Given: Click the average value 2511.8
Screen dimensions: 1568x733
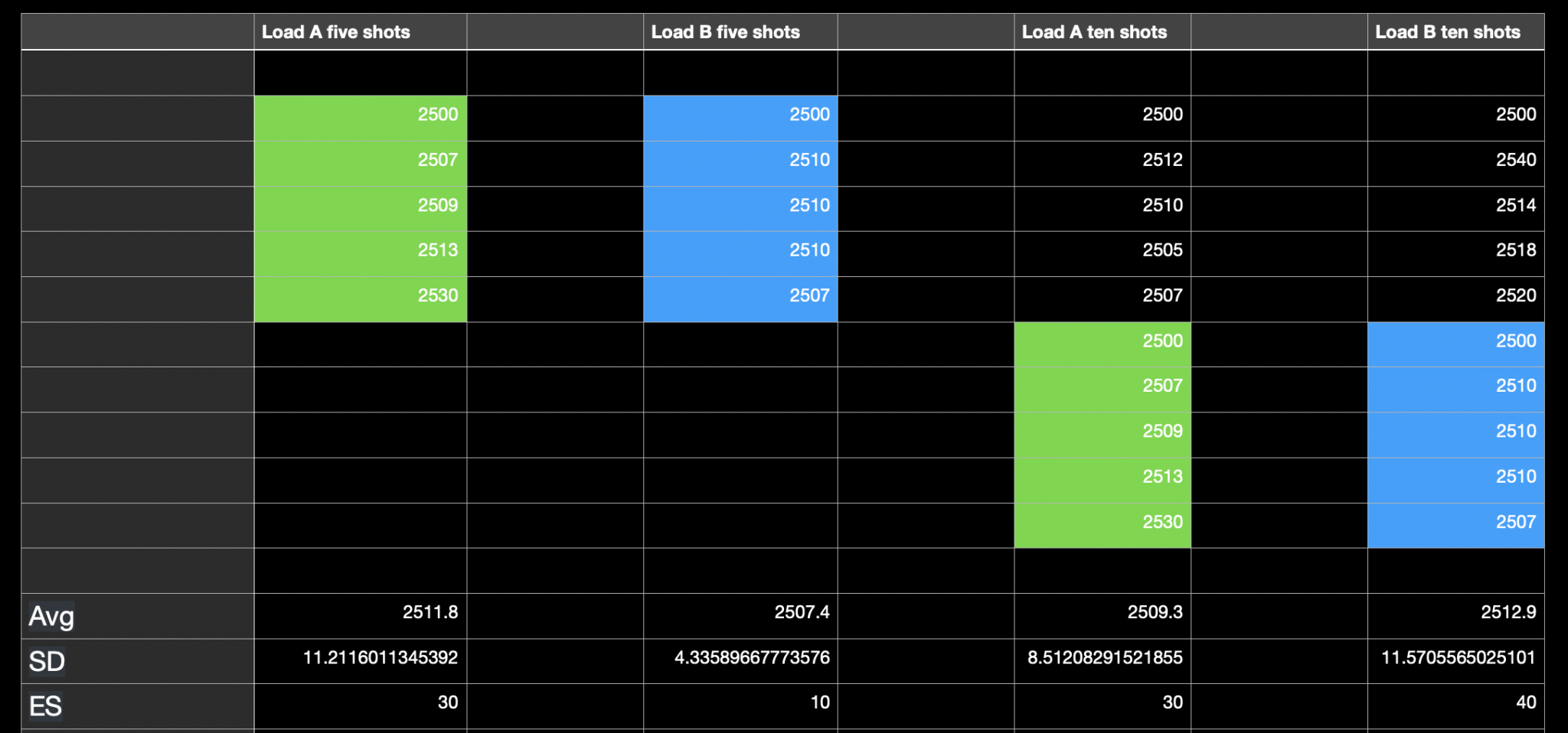Looking at the screenshot, I should pos(360,612).
